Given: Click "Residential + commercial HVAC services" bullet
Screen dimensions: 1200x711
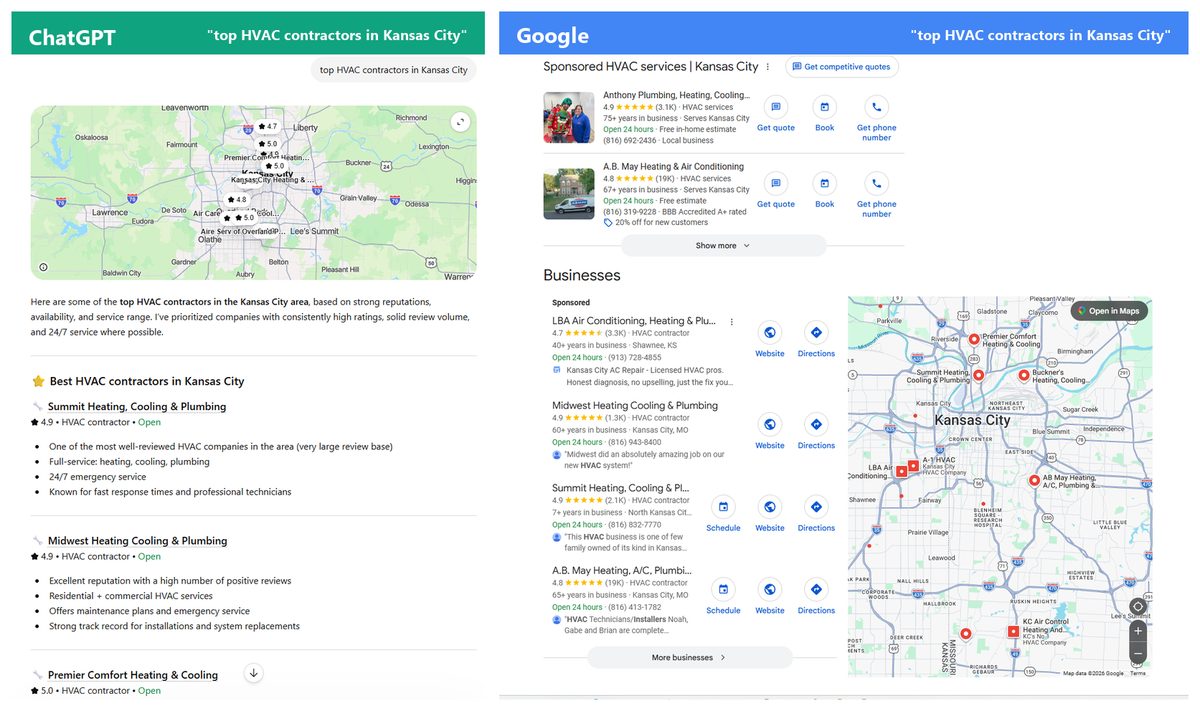Looking at the screenshot, I should [131, 596].
